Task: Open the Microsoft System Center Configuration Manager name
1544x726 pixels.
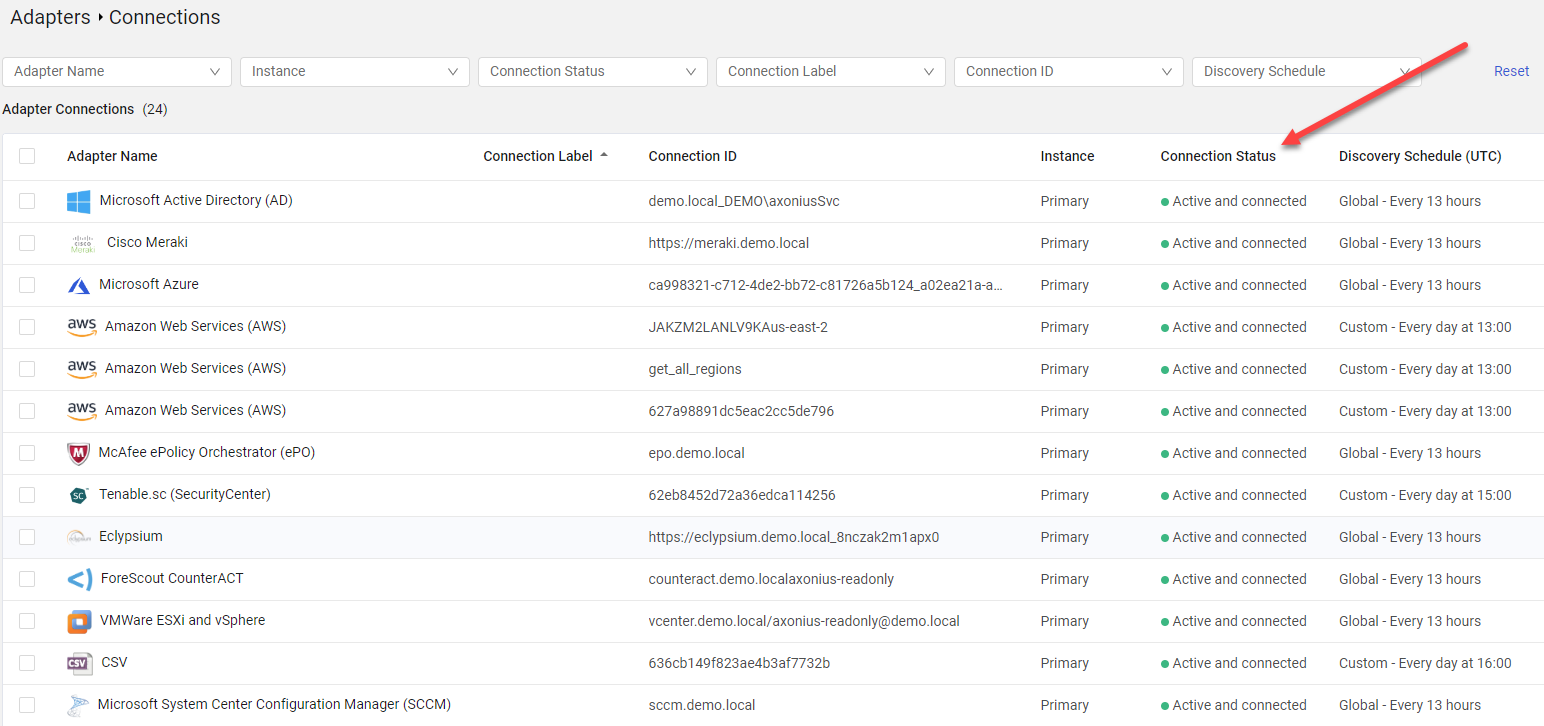Action: [274, 704]
